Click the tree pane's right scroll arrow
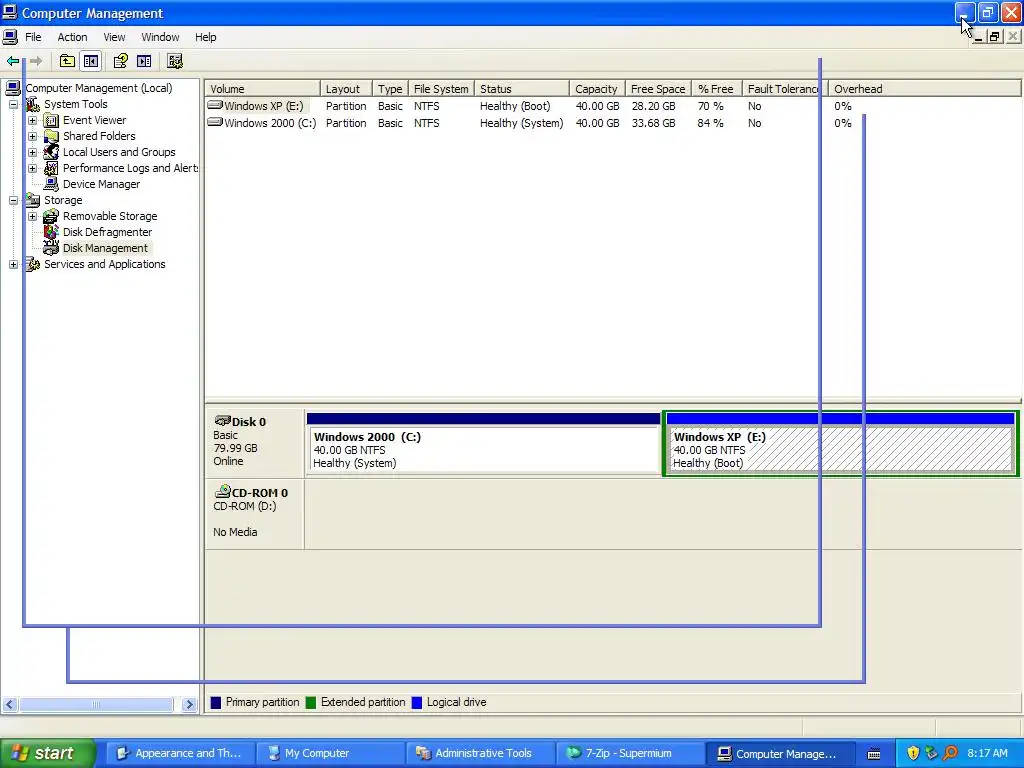 tap(189, 704)
